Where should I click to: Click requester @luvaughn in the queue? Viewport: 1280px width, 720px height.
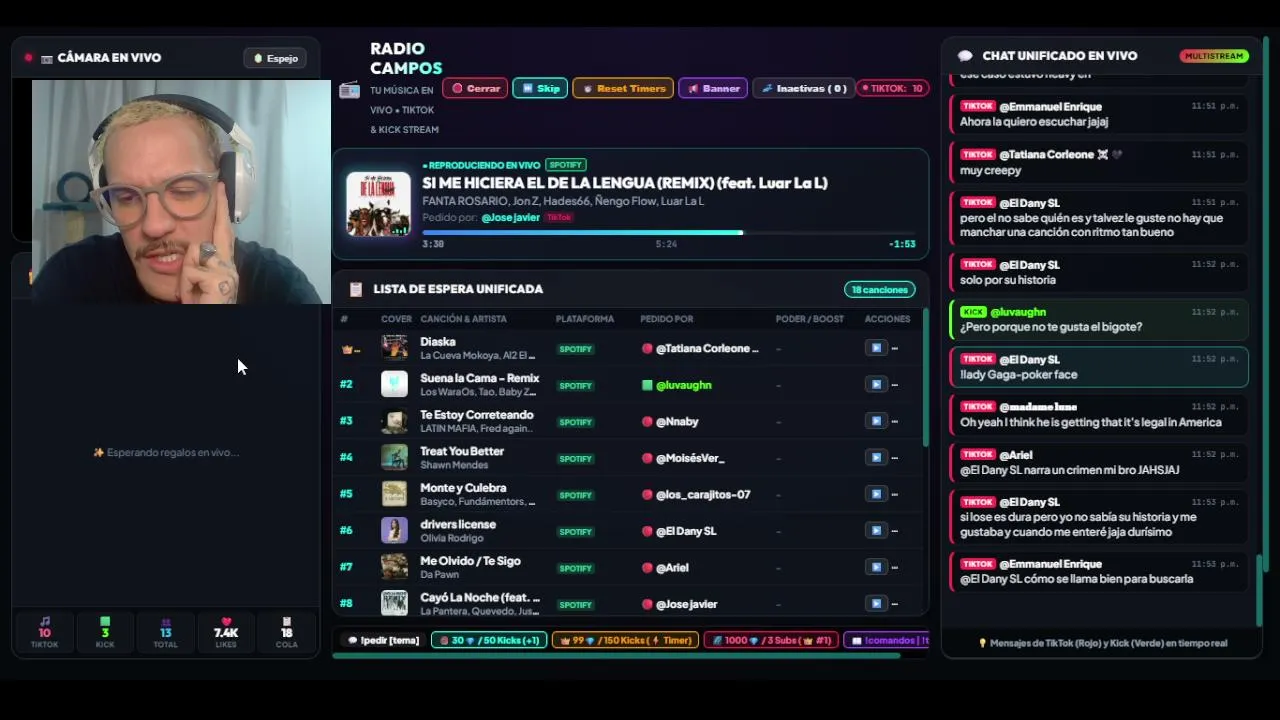684,385
